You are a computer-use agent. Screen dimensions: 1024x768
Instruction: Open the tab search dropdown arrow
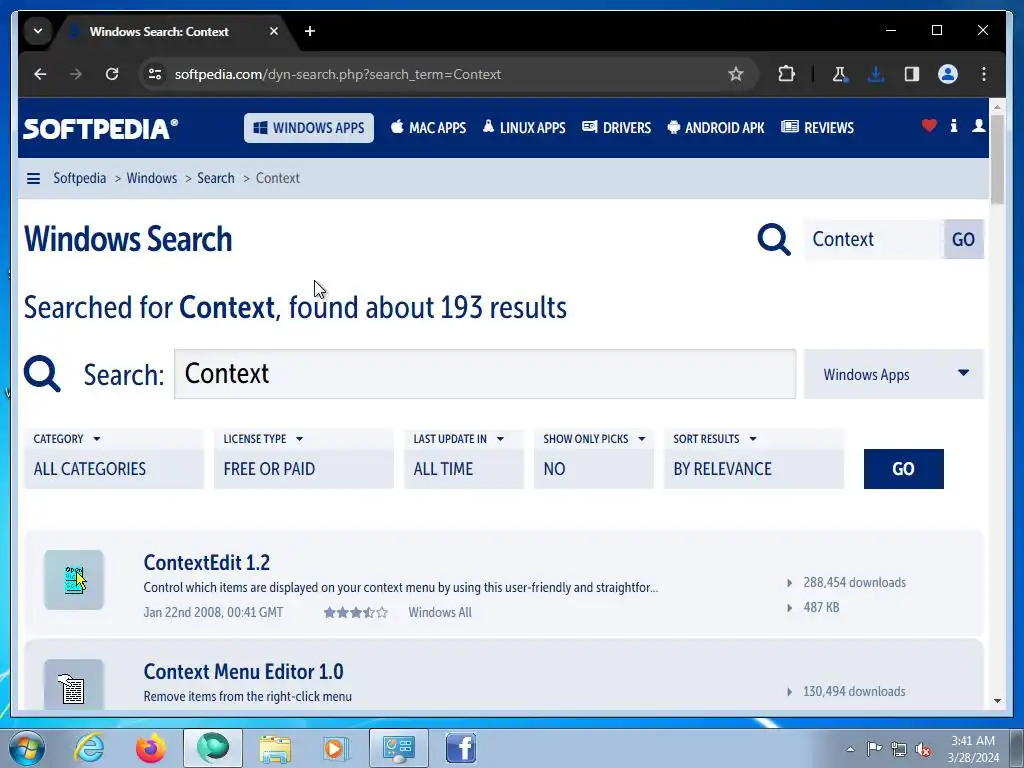point(38,31)
